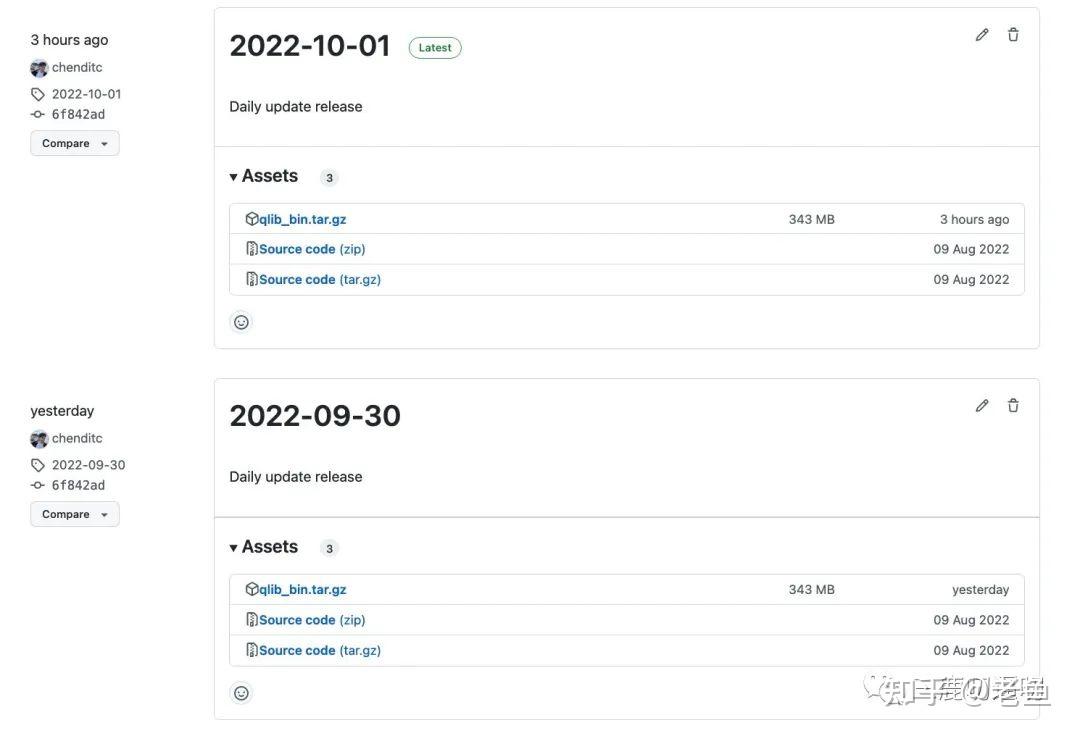
Task: Download Source code (zip) from 2022-10-01 release
Action: [312, 249]
